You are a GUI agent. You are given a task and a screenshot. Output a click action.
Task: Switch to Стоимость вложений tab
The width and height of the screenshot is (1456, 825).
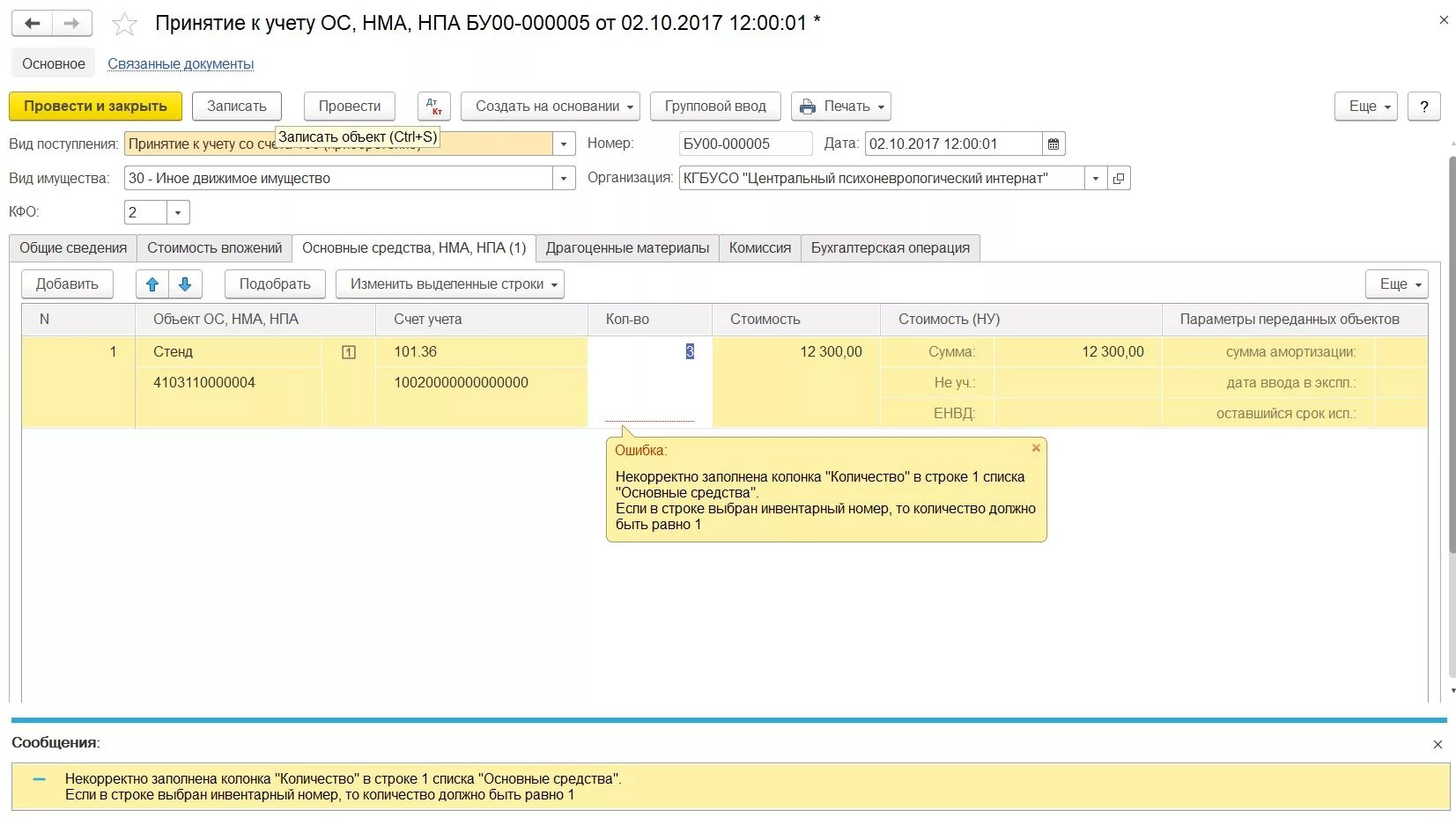pos(215,248)
